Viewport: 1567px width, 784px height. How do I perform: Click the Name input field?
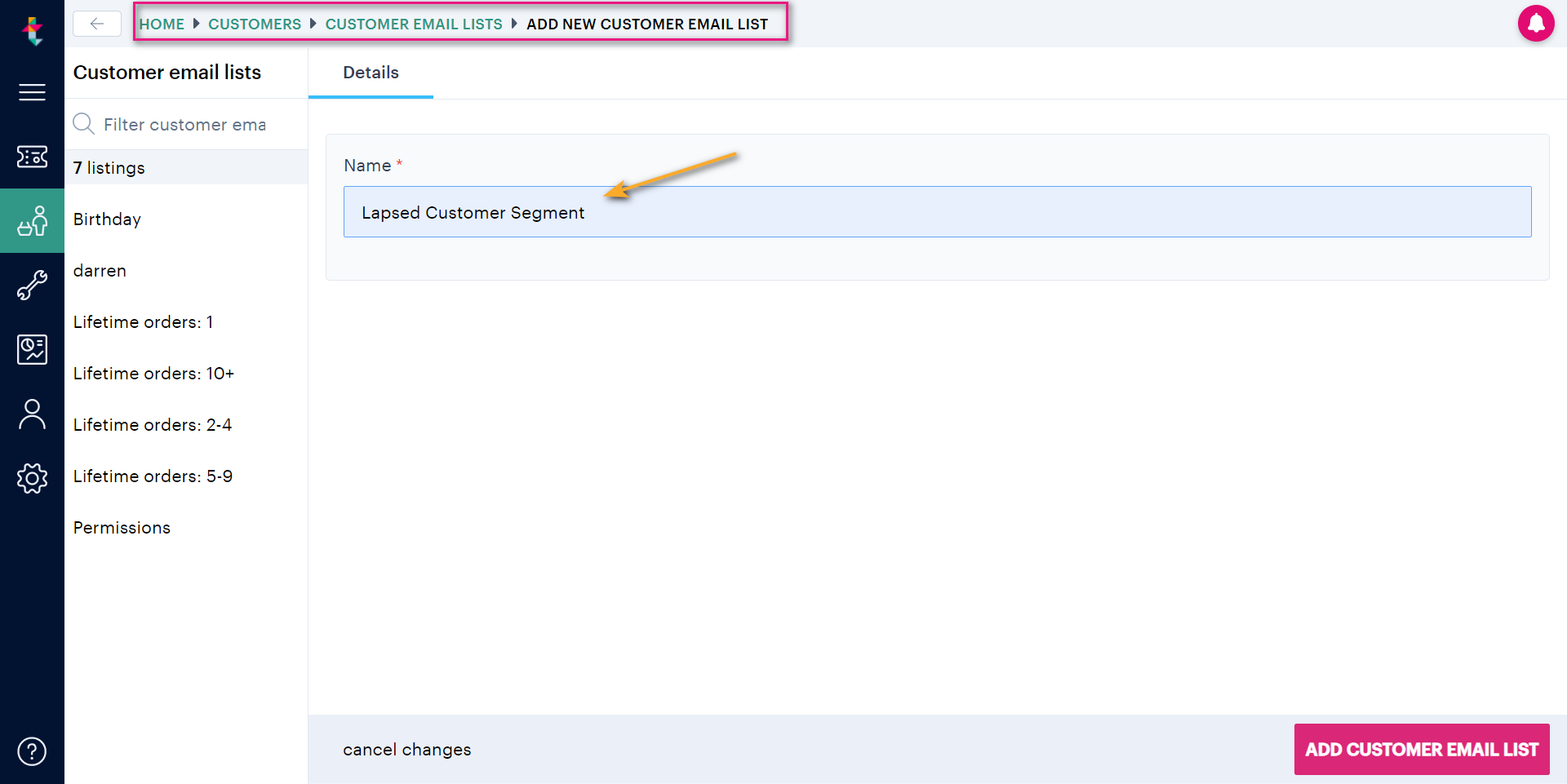(937, 212)
